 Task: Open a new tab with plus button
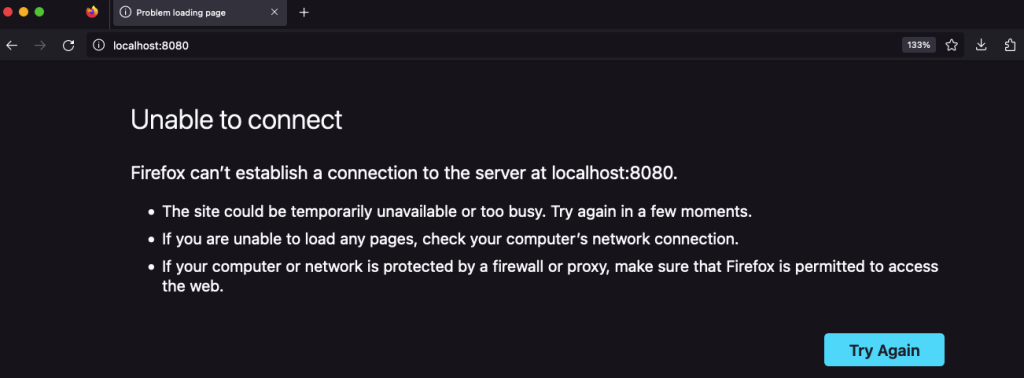[304, 12]
